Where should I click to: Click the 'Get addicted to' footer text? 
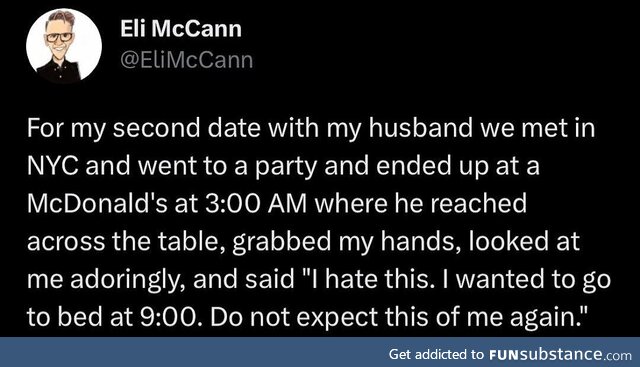click(436, 354)
